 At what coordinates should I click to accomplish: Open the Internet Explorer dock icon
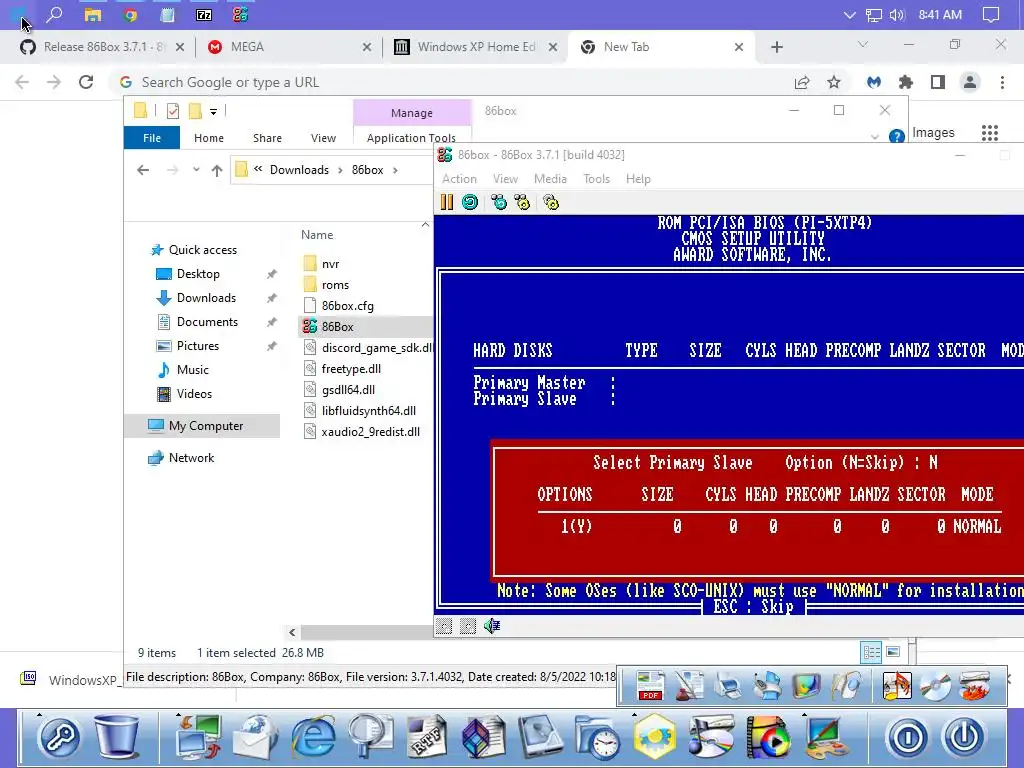click(313, 737)
